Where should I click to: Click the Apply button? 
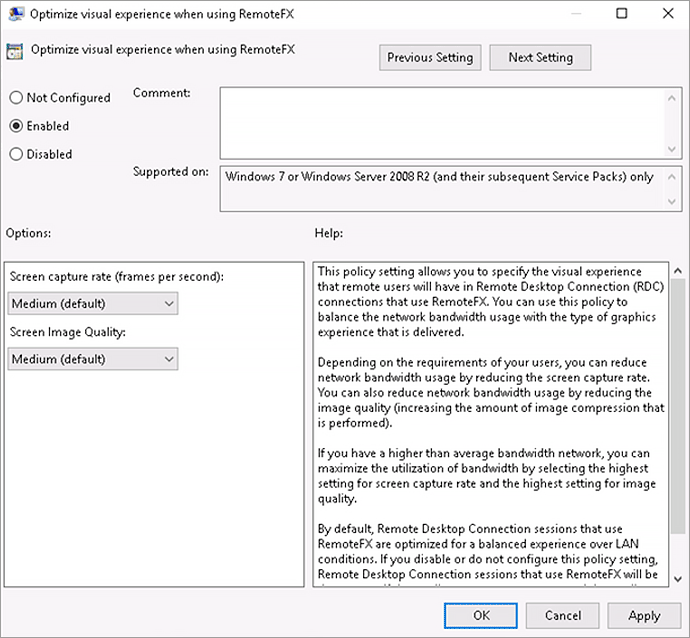(x=644, y=615)
